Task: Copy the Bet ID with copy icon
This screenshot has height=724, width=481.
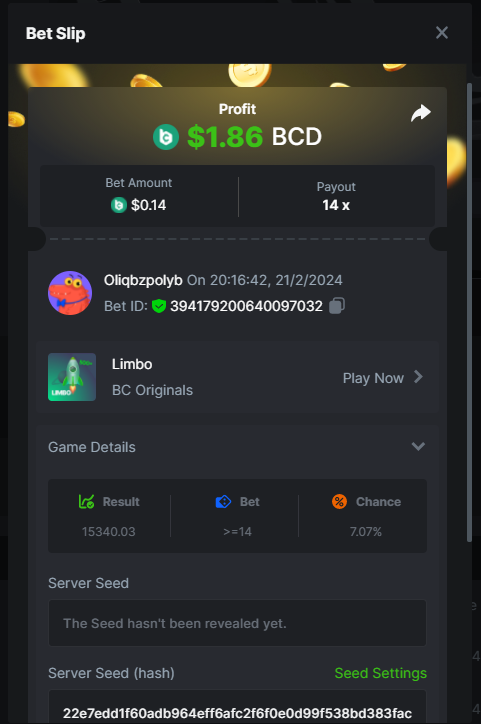Action: click(x=337, y=306)
